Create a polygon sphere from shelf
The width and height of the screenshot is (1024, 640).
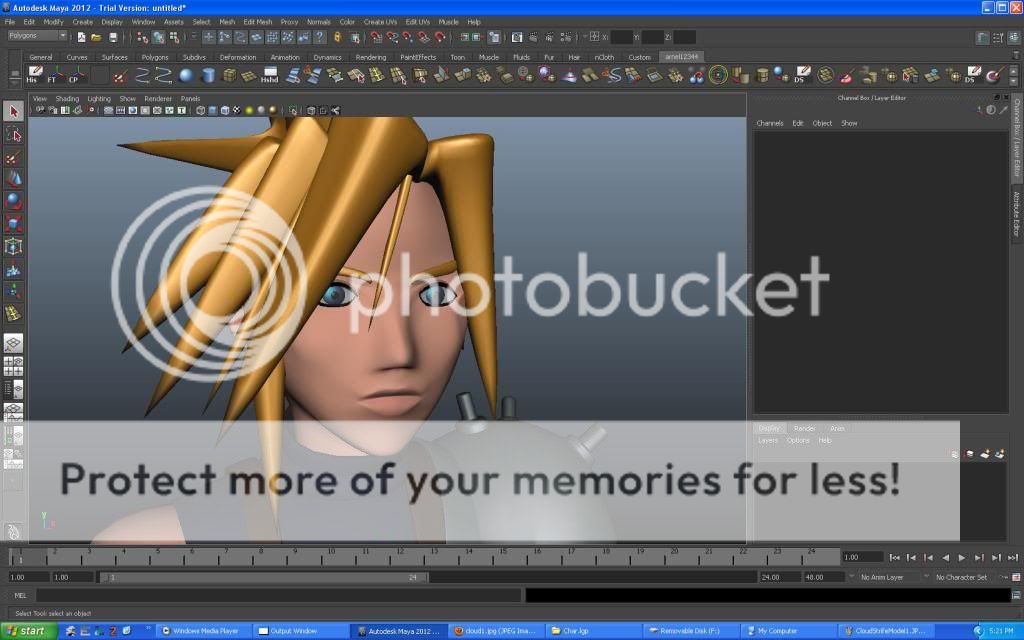(186, 75)
